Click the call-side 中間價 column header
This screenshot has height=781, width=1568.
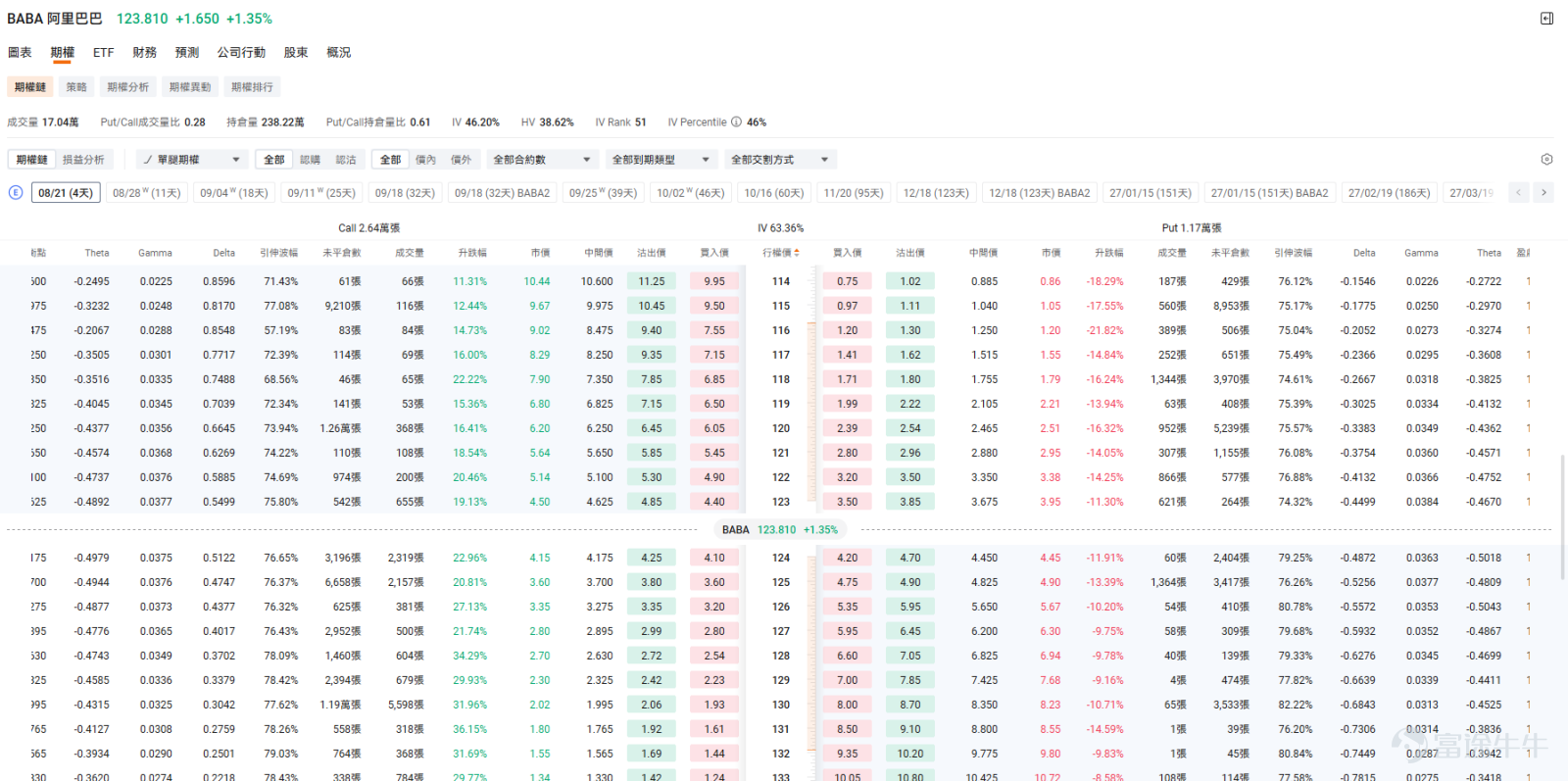[599, 253]
